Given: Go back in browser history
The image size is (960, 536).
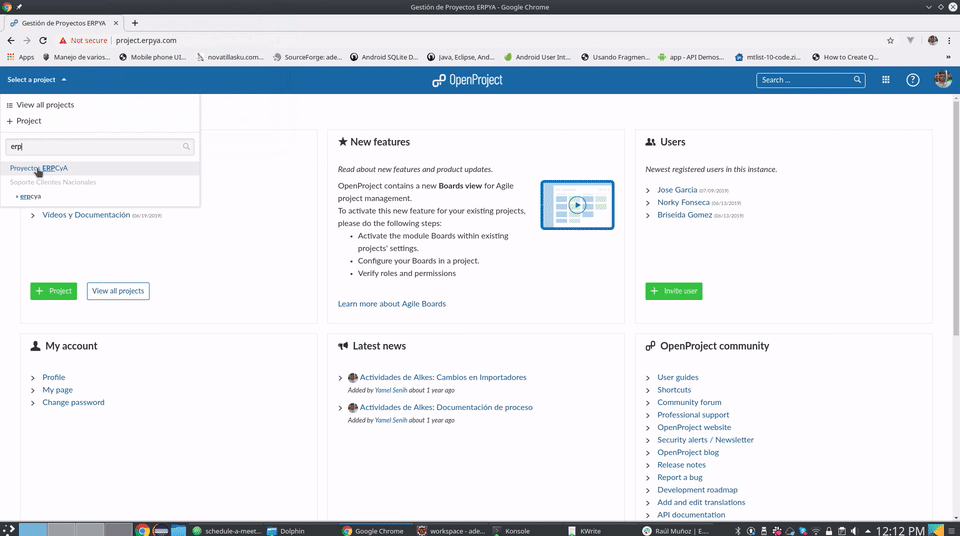Looking at the screenshot, I should pos(11,40).
